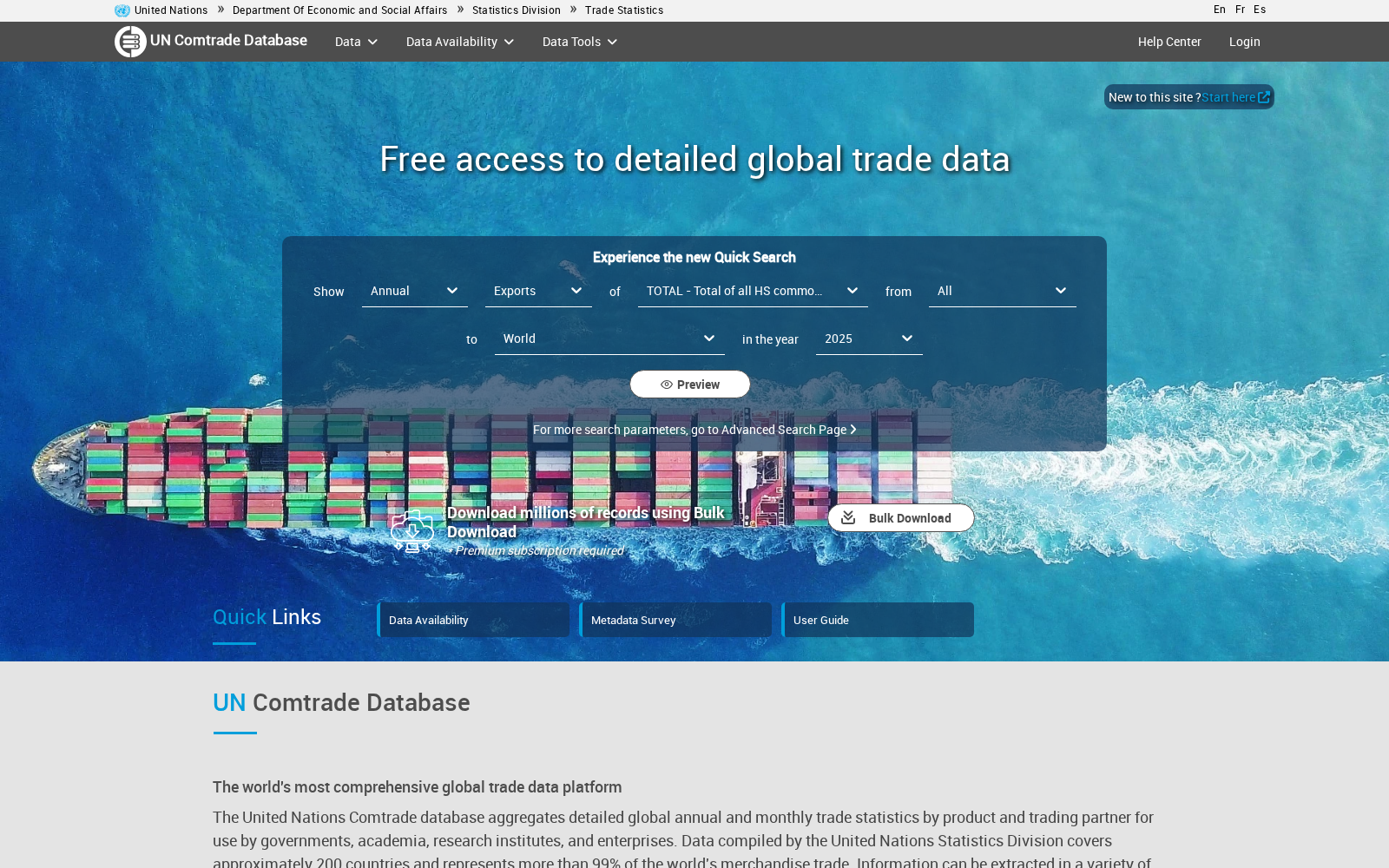Click the Login link
1389x868 pixels.
point(1244,42)
